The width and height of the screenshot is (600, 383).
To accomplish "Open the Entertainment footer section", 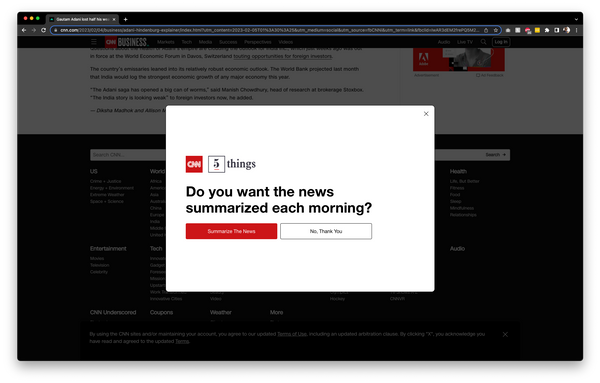I will [108, 249].
